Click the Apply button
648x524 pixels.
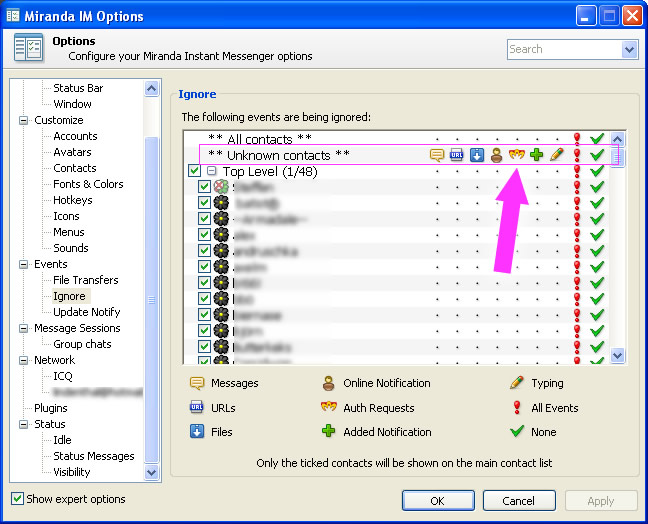pos(601,501)
